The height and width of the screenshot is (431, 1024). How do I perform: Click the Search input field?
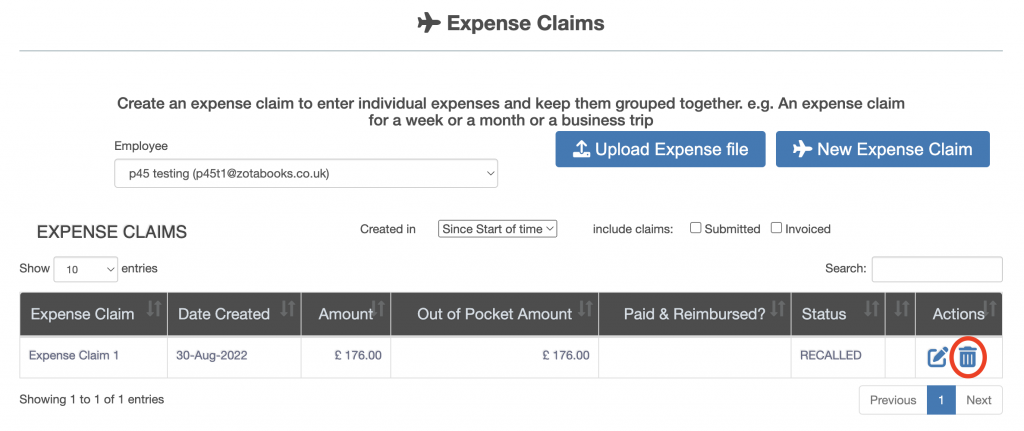point(937,269)
